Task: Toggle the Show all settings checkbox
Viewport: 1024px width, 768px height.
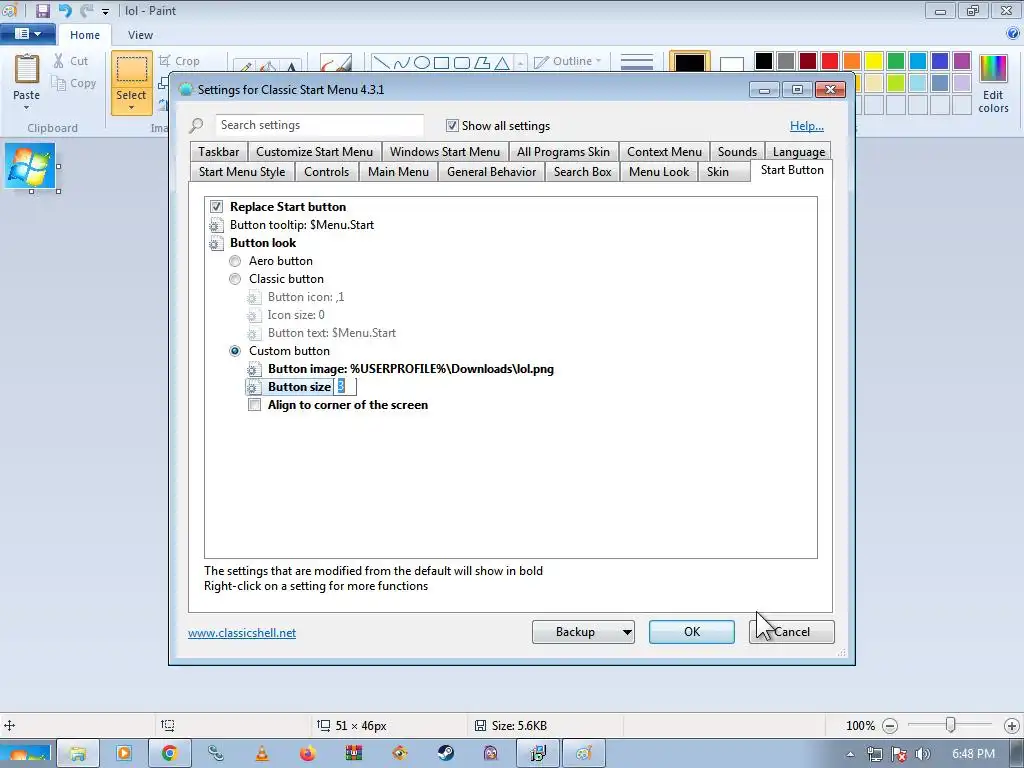Action: [452, 125]
